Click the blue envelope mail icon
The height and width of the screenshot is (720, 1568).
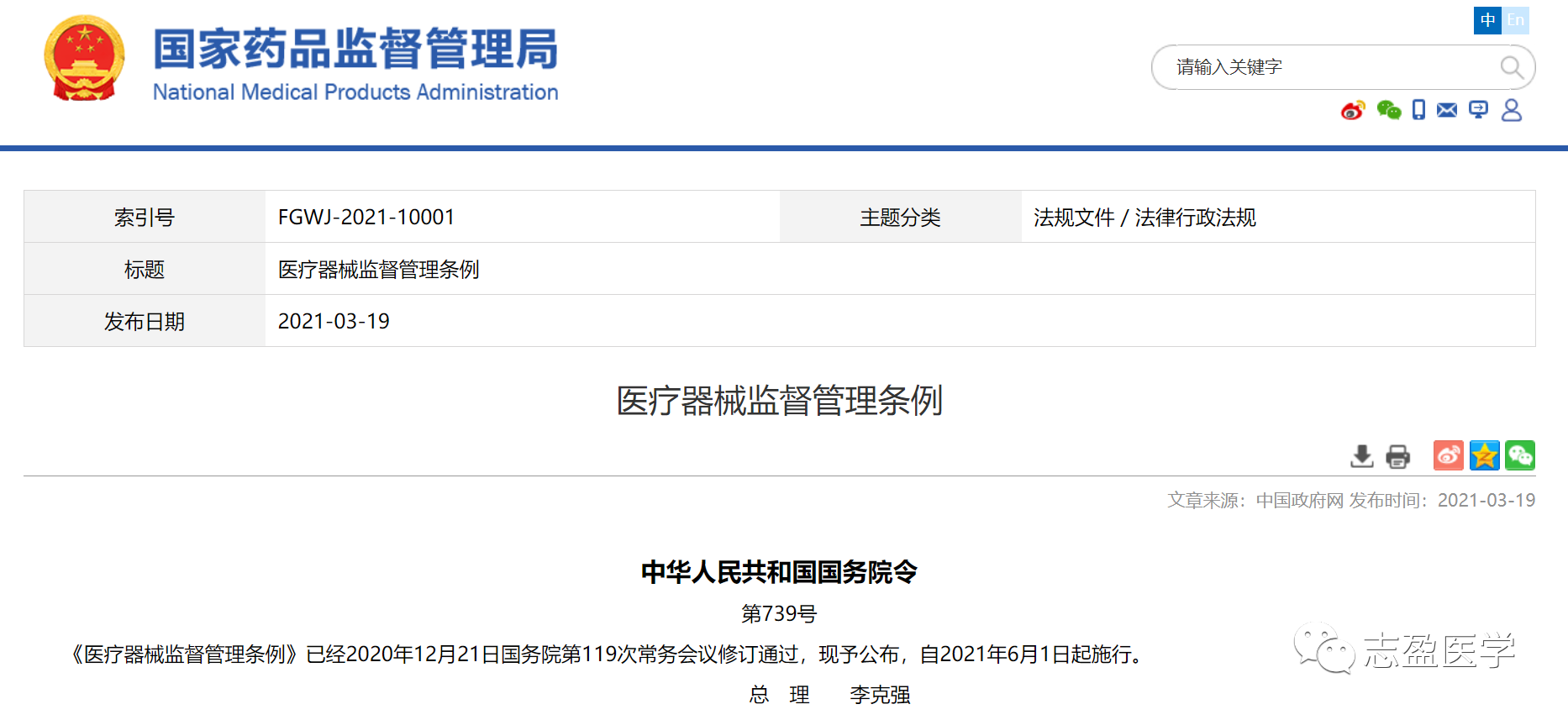click(1447, 110)
